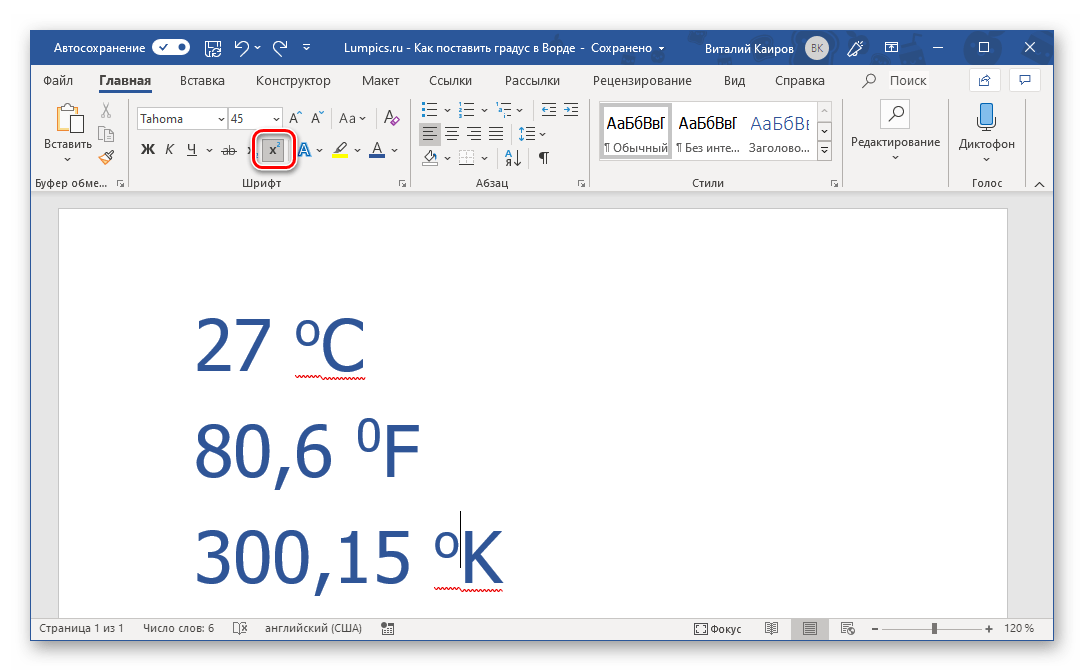Clear all formatting with the eraser icon

(391, 118)
